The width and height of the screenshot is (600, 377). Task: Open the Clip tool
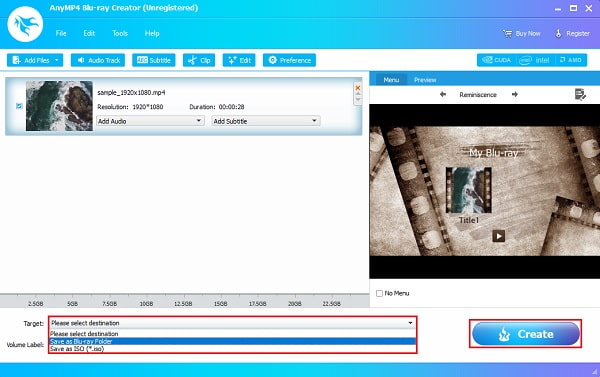[199, 60]
